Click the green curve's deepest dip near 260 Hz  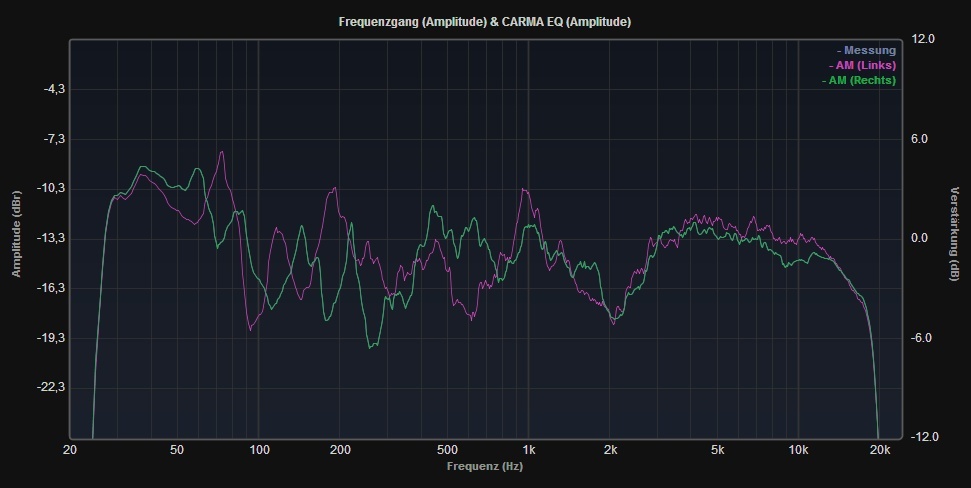(x=372, y=347)
